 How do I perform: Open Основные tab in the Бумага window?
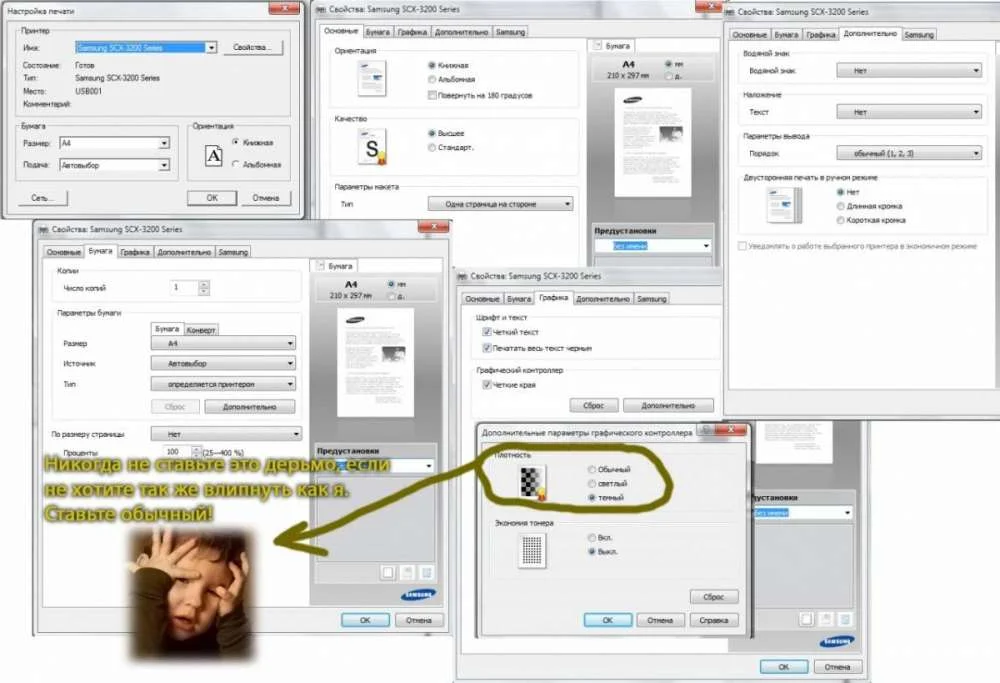point(64,252)
